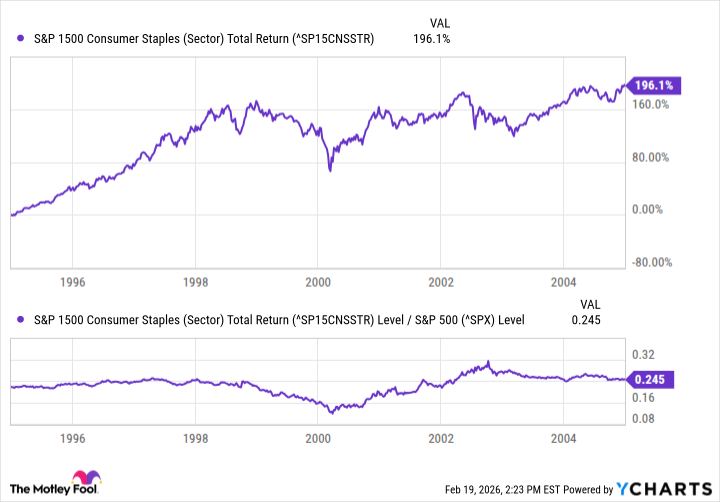Click the 2004 label on the upper chart x-axis
The width and height of the screenshot is (720, 502).
click(x=563, y=283)
